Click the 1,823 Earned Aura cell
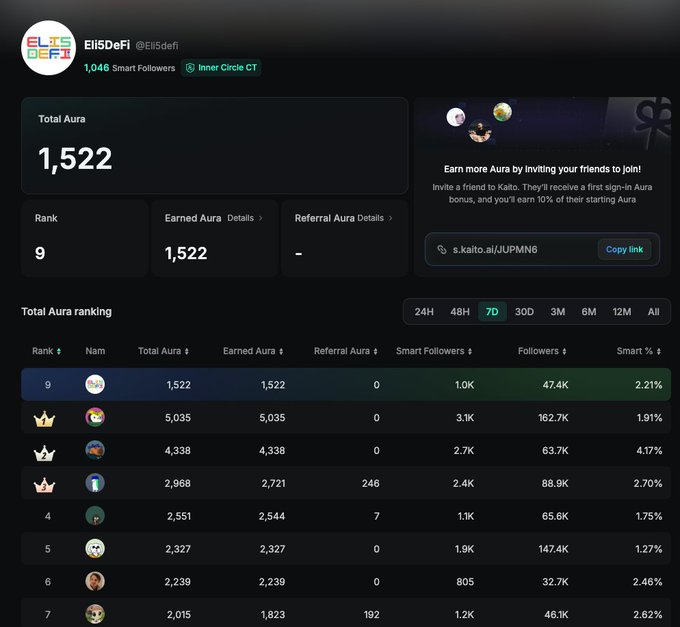 click(x=273, y=614)
